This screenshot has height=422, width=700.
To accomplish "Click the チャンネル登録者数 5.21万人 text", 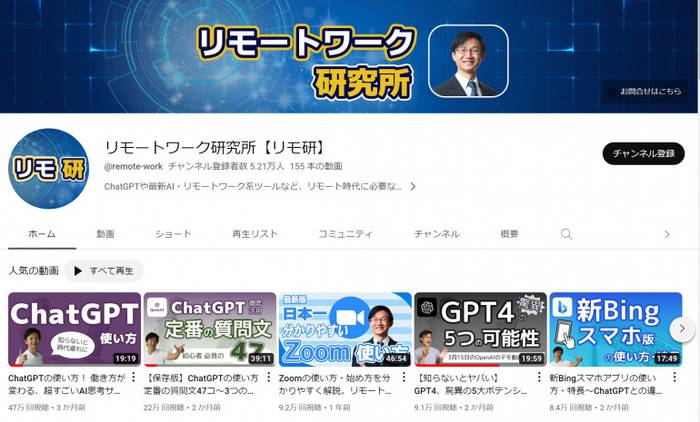I will click(x=226, y=167).
